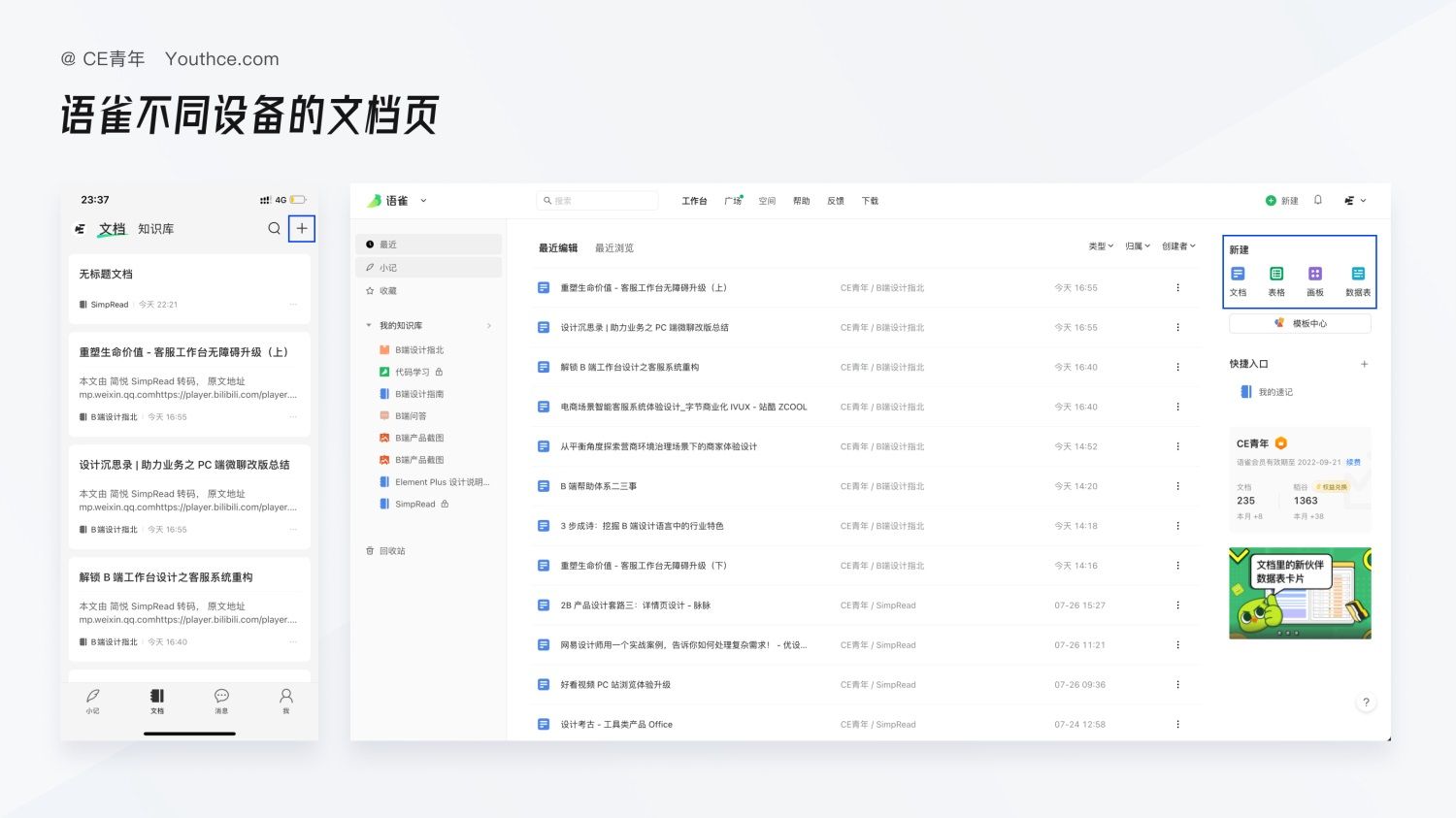Click the plus icon beside 快捷入口

pos(1364,364)
